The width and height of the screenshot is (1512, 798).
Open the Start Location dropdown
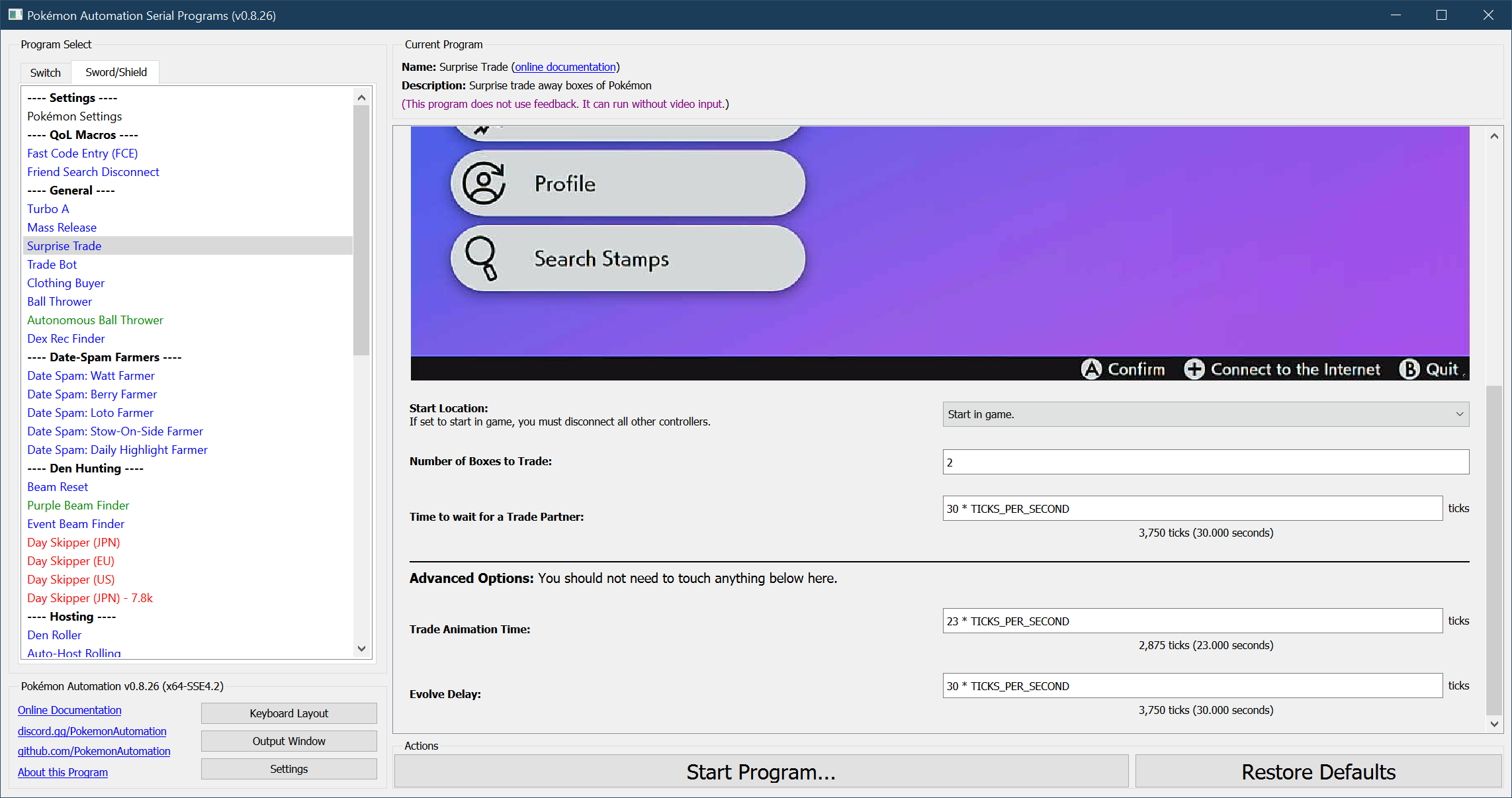click(x=1205, y=414)
